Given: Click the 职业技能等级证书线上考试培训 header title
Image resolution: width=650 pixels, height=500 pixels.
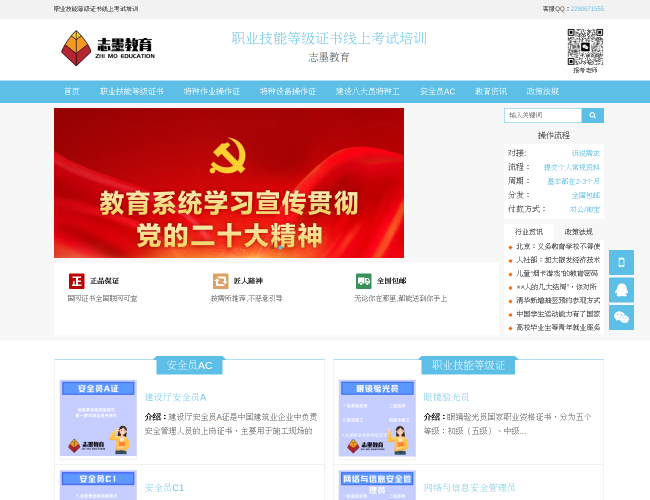Looking at the screenshot, I should coord(329,39).
